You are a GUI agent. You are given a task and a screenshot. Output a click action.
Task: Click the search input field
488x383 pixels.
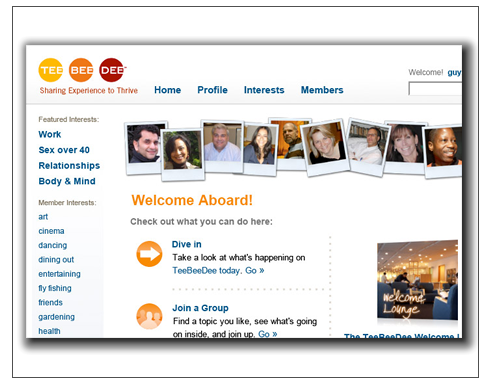(x=435, y=89)
